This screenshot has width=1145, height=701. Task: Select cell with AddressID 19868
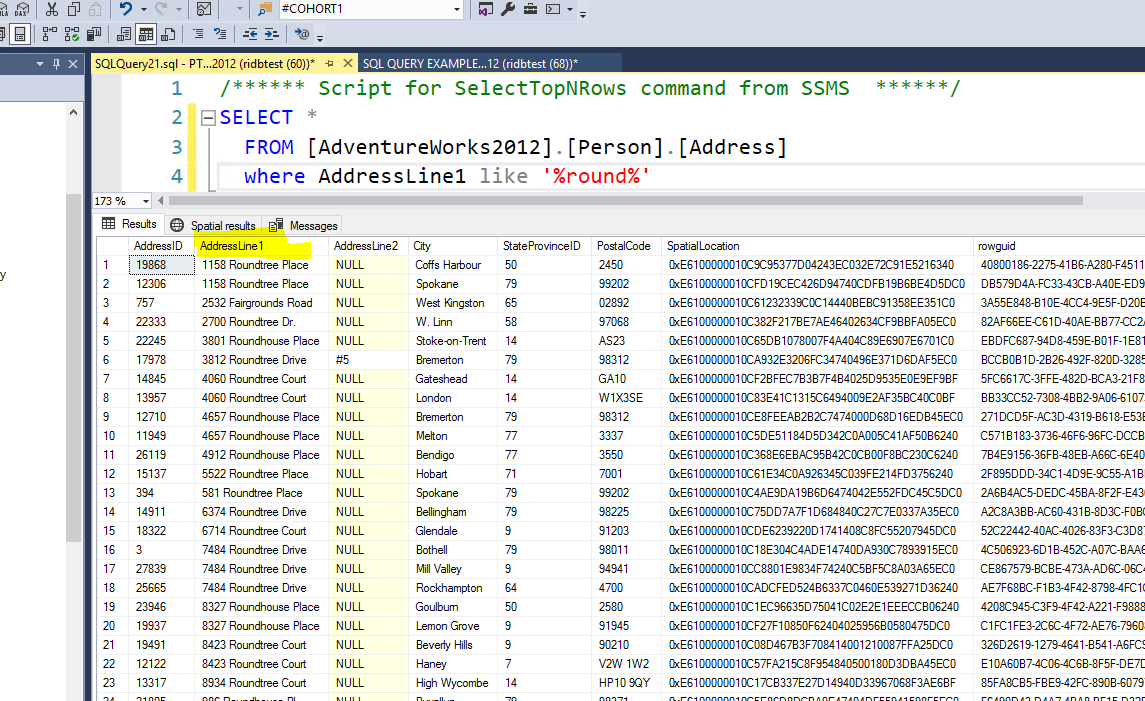162,265
